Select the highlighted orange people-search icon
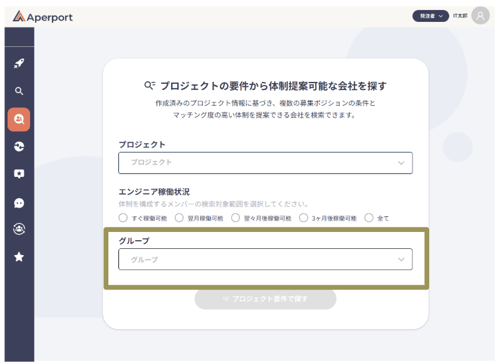This screenshot has height=362, width=500. (x=19, y=119)
